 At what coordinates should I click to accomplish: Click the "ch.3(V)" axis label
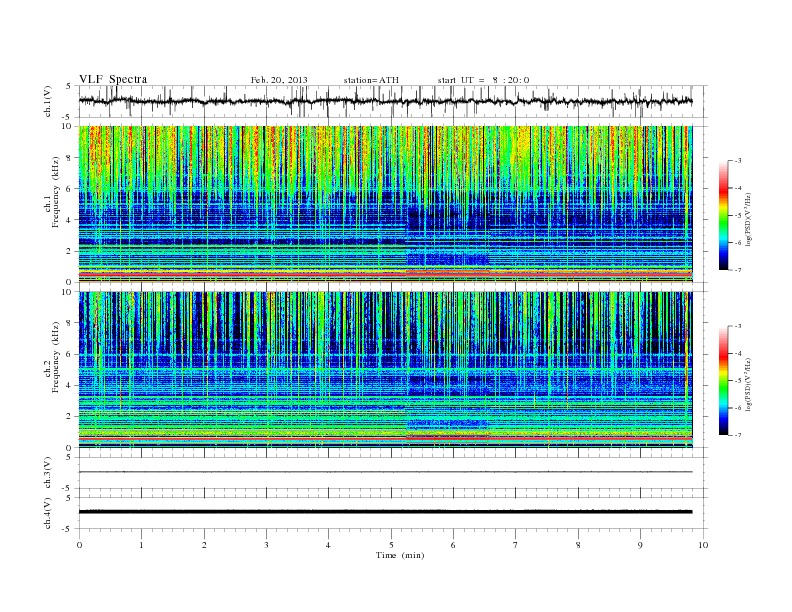(48, 473)
